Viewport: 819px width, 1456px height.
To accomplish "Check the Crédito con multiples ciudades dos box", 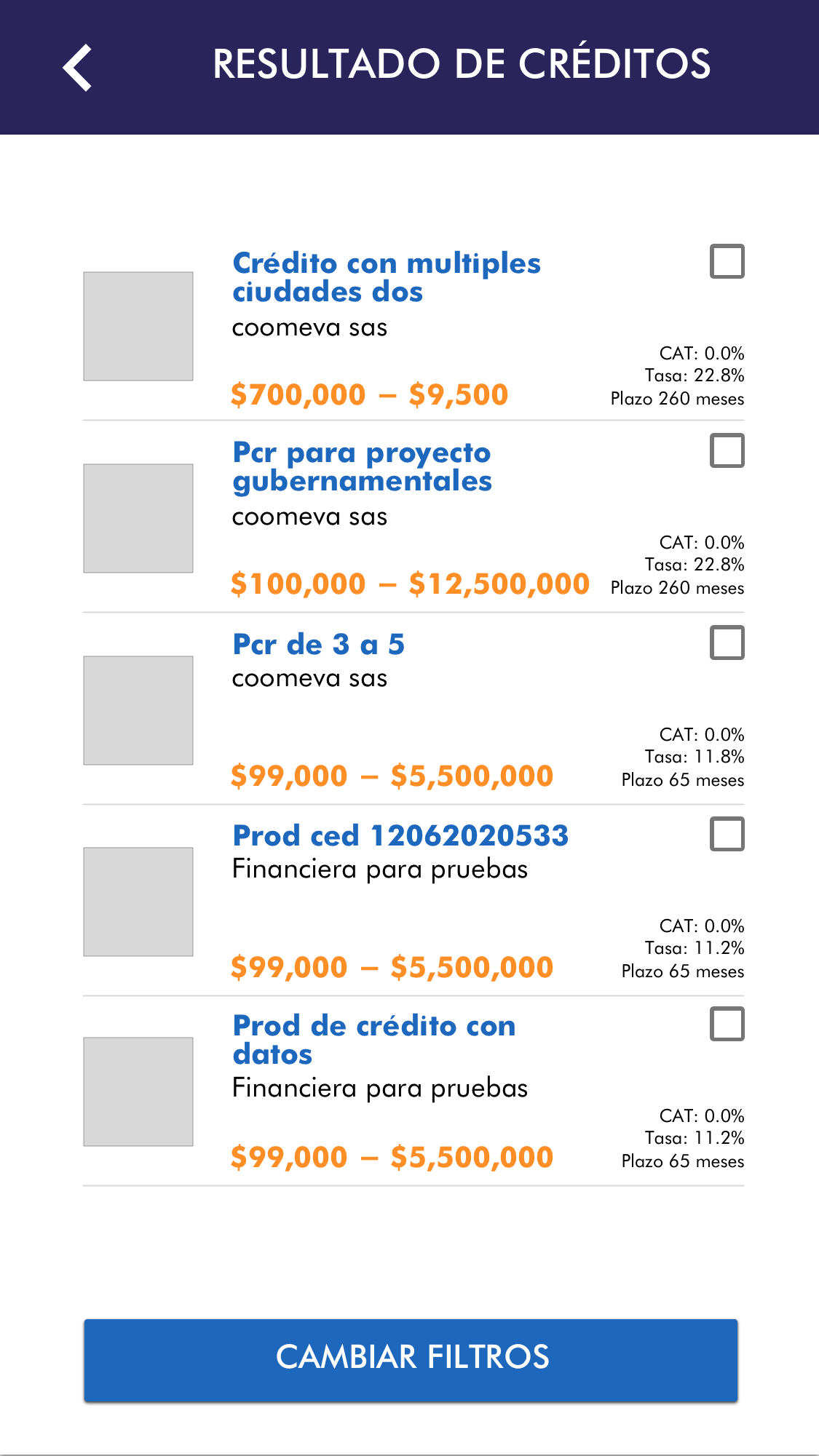I will tap(727, 261).
